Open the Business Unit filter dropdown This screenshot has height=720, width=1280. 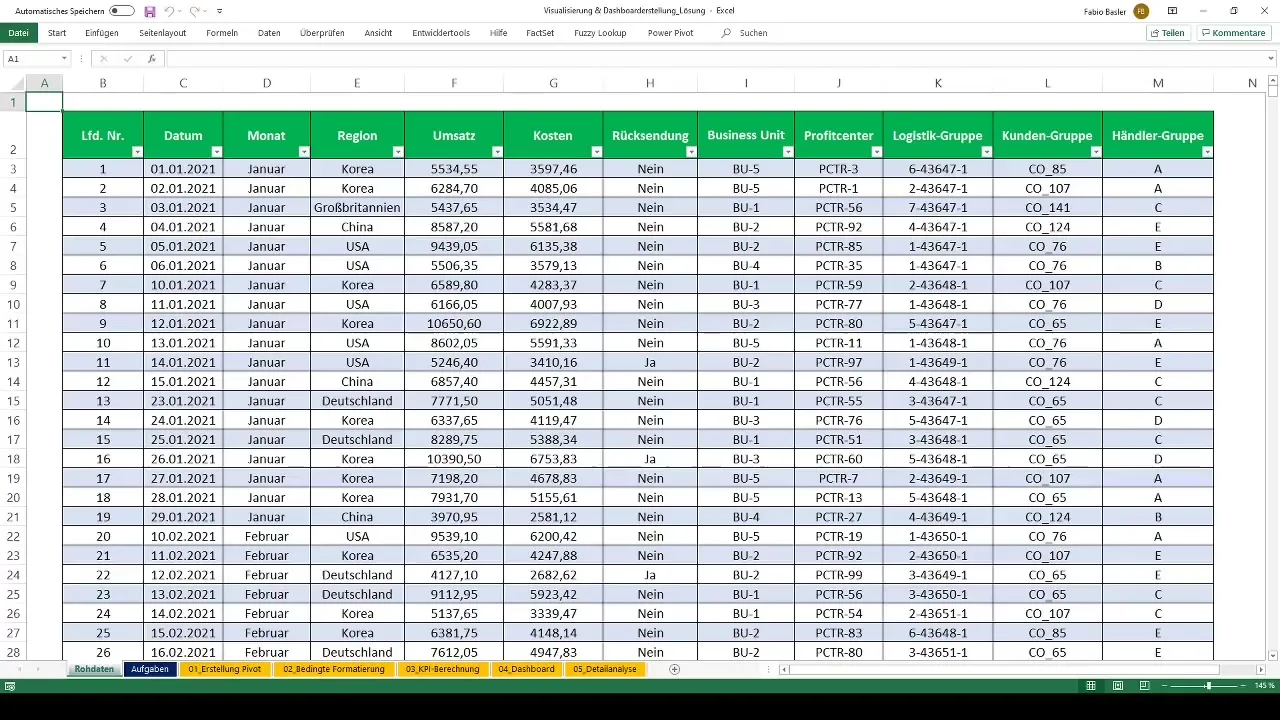pos(787,152)
